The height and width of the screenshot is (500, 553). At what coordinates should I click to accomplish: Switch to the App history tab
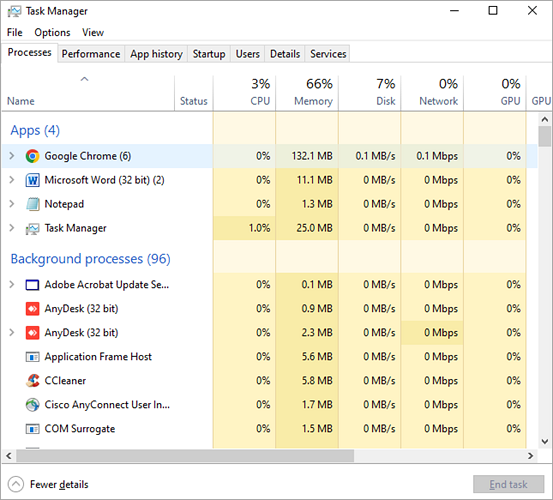156,54
